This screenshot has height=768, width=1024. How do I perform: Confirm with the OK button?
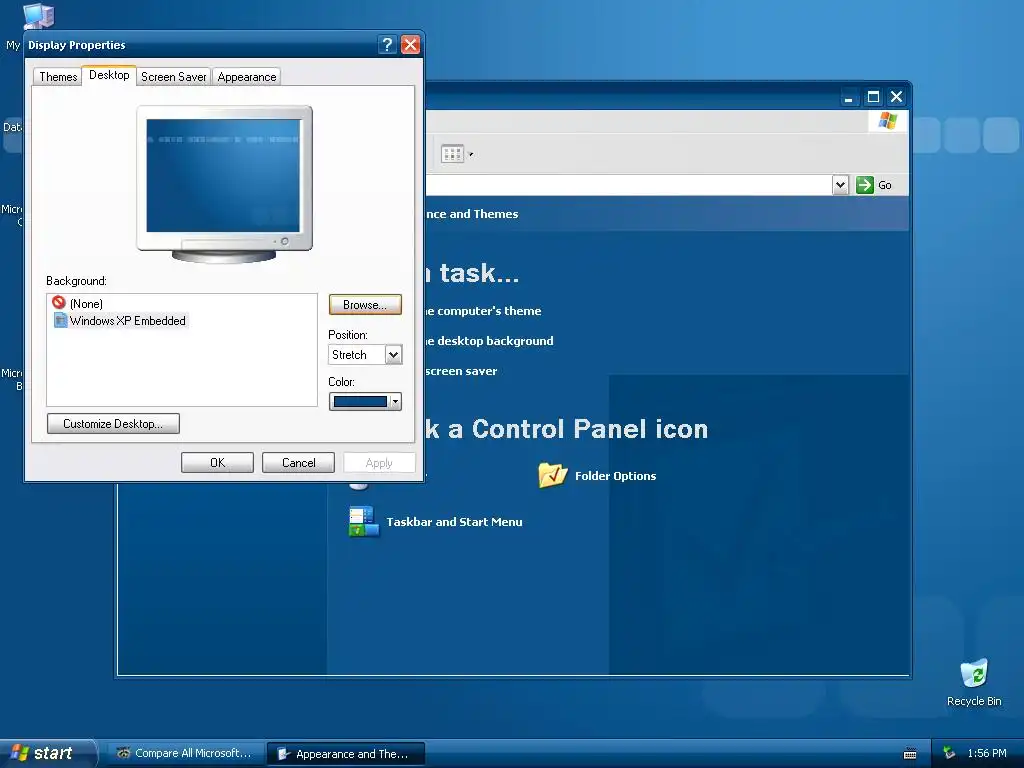tap(217, 462)
